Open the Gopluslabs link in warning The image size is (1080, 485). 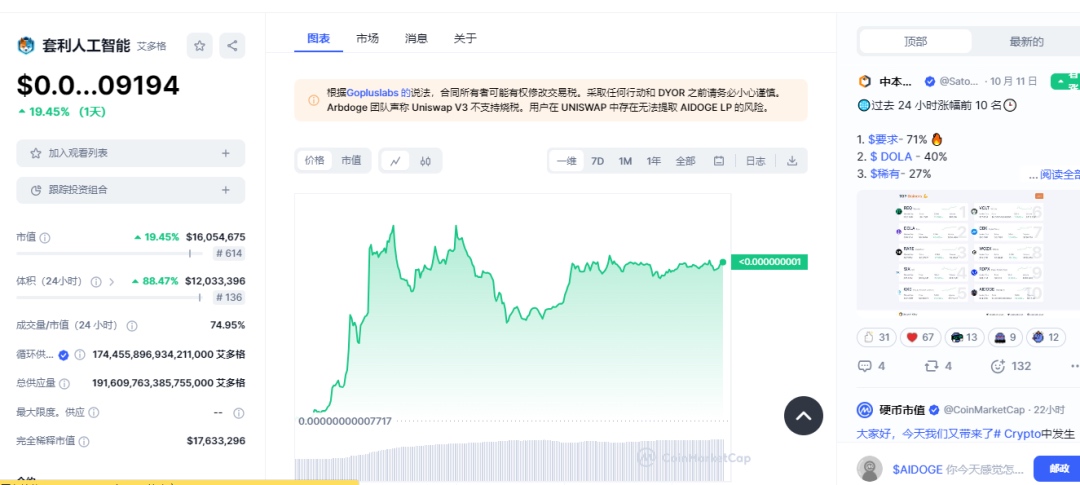[x=372, y=92]
